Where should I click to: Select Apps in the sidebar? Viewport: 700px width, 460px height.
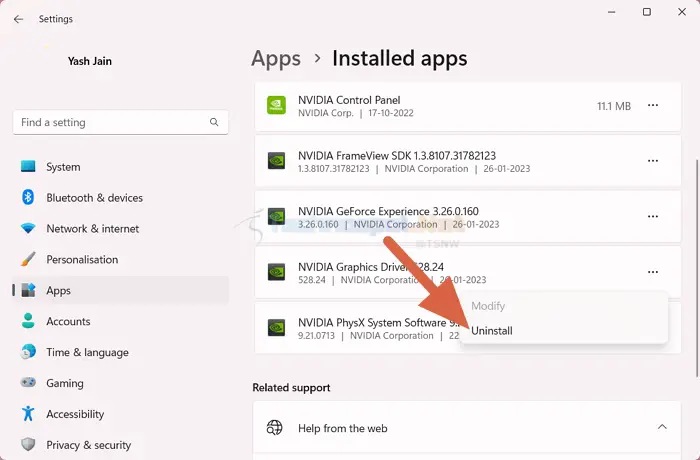coord(121,290)
